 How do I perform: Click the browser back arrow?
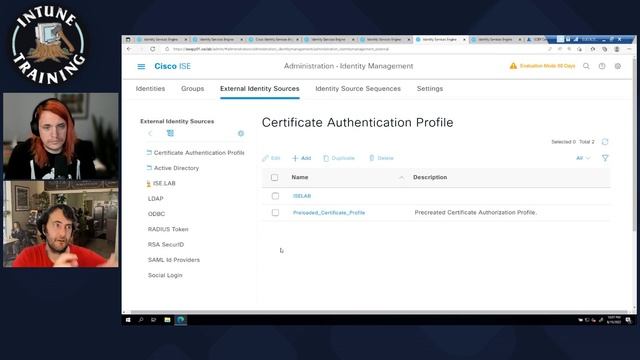pos(129,49)
